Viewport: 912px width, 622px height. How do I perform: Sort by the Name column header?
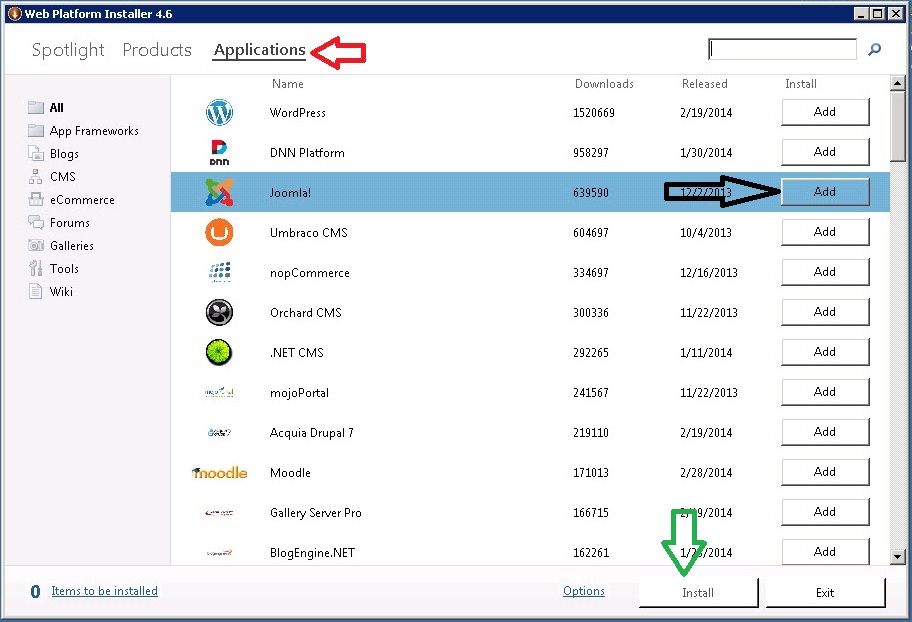click(287, 84)
